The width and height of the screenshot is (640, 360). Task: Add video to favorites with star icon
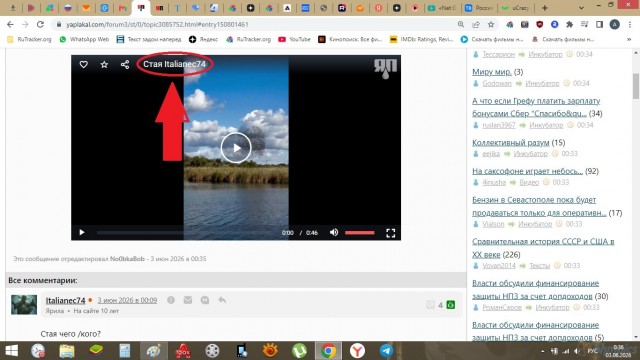point(104,64)
